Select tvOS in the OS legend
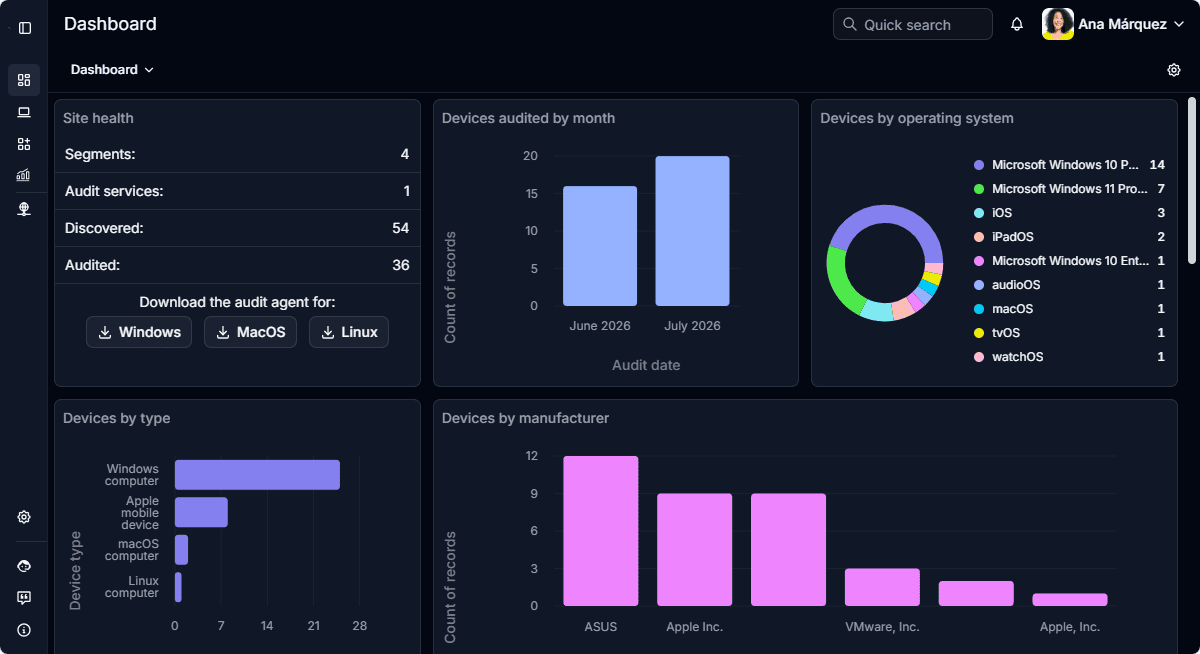Screen dimensions: 1200x654 coord(1069,333)
